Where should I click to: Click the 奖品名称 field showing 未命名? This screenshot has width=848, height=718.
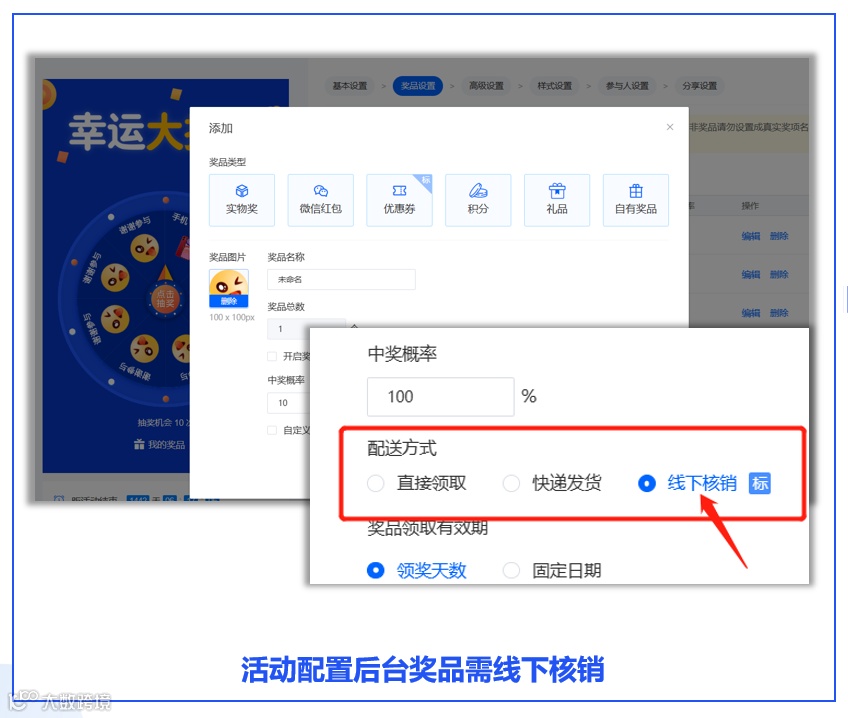pos(341,280)
